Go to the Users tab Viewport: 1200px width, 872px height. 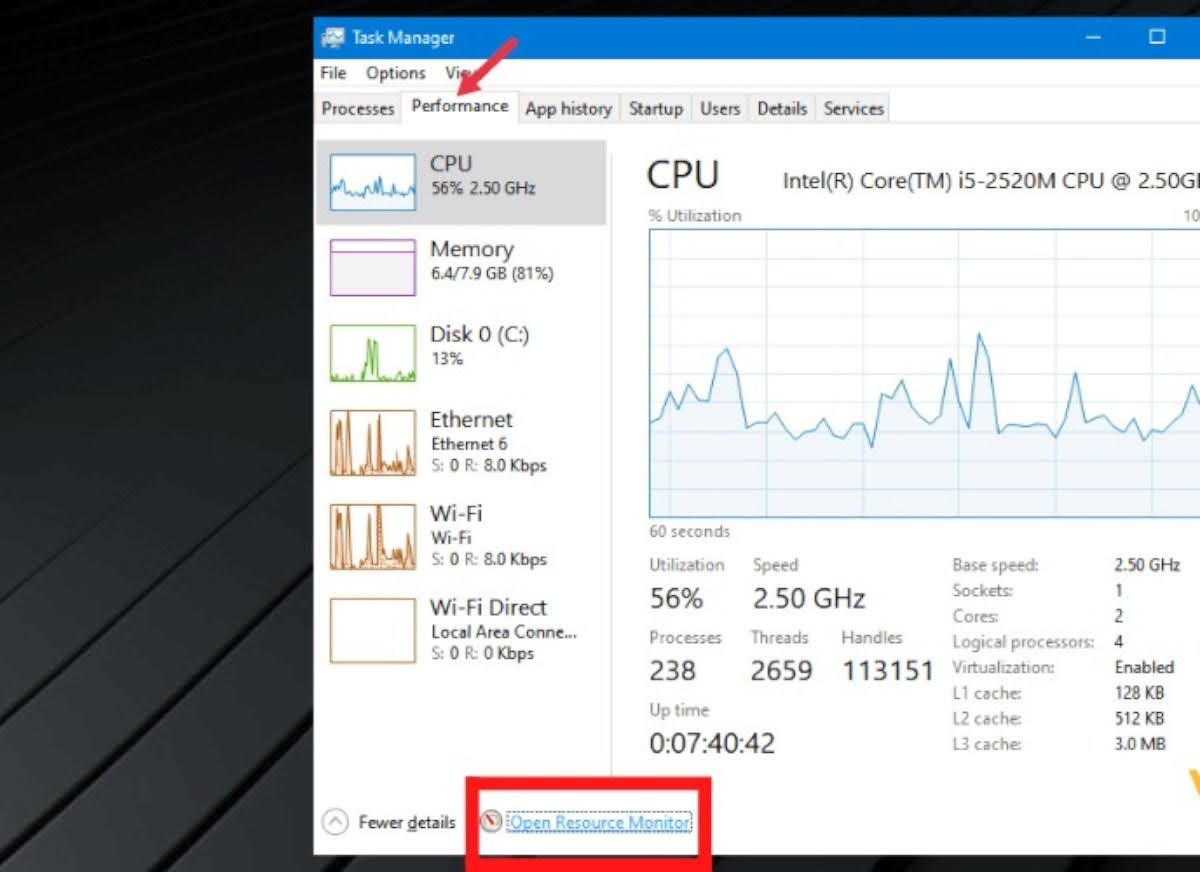point(720,109)
